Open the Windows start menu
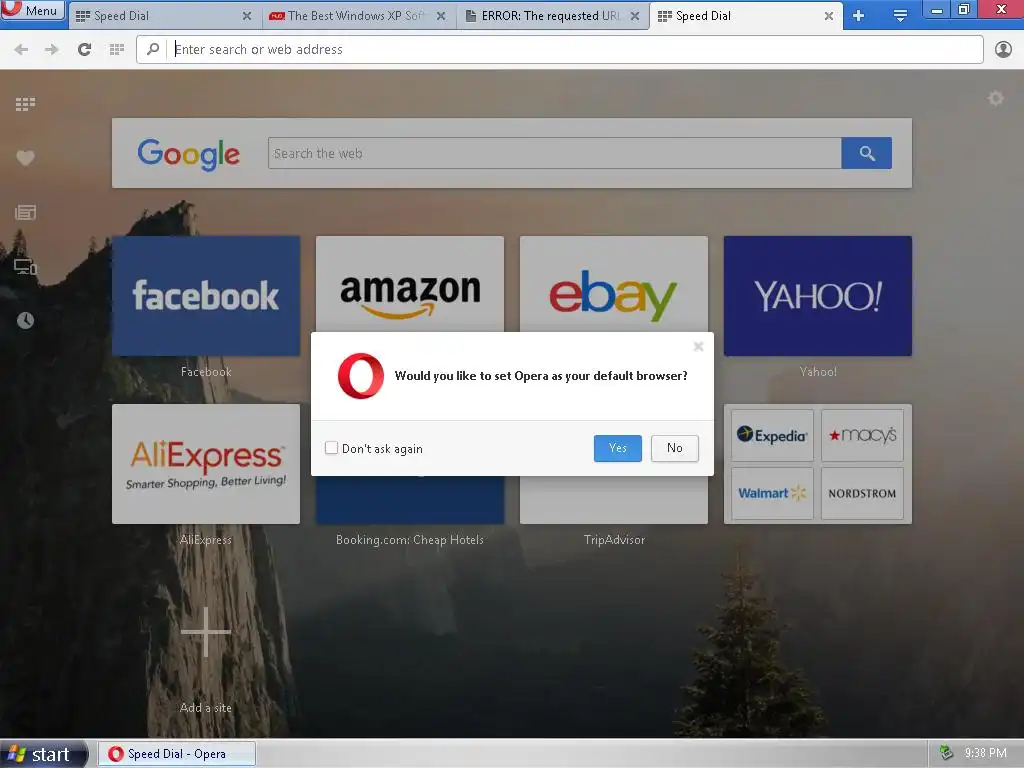 tap(44, 754)
